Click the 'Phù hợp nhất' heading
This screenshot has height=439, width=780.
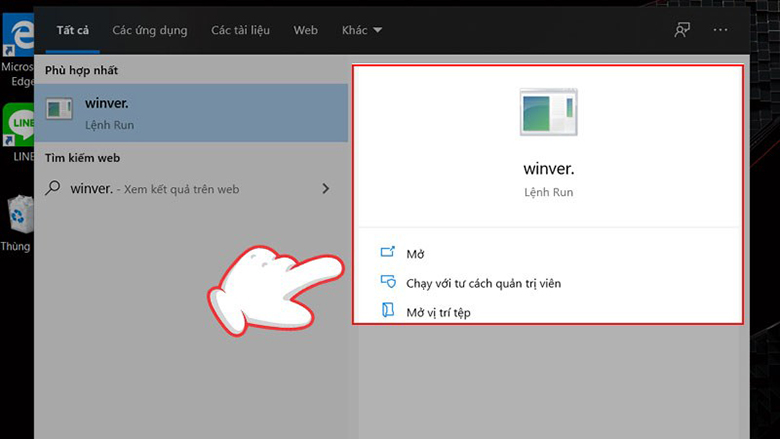(82, 71)
